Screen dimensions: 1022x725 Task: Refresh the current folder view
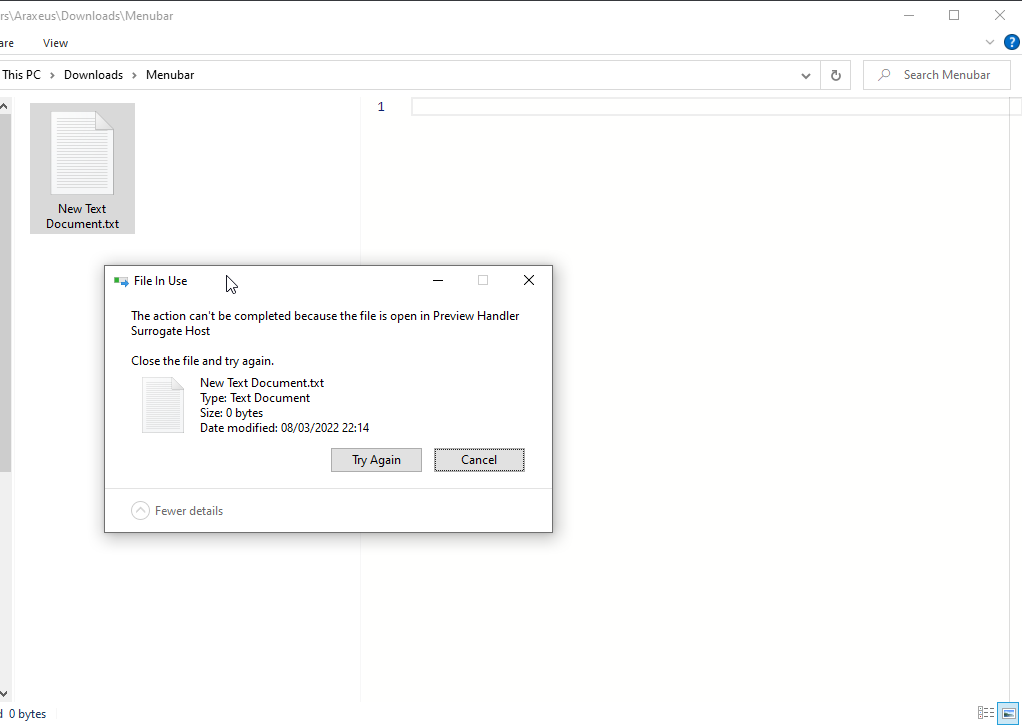click(836, 74)
